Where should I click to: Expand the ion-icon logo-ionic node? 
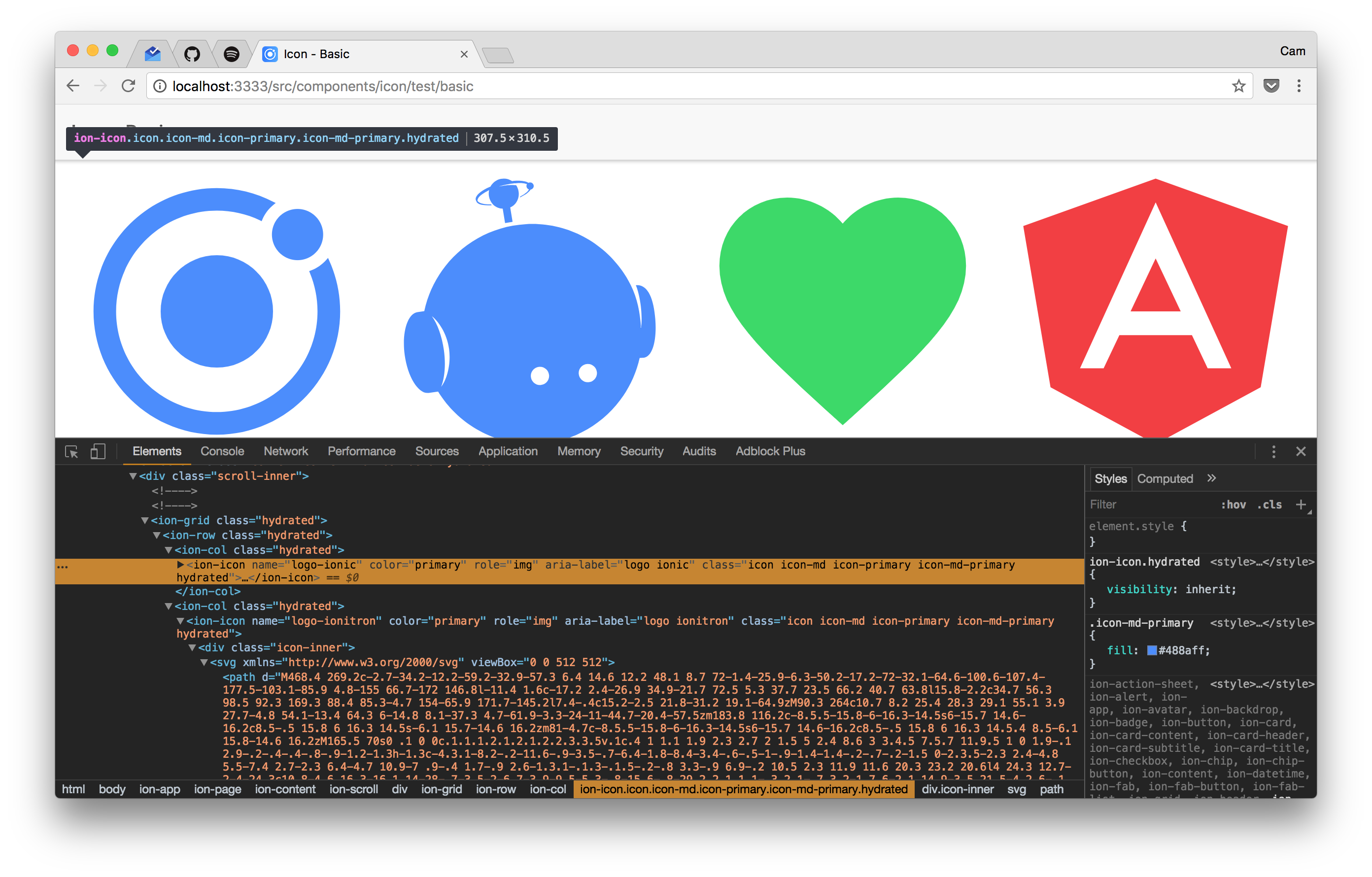[180, 565]
